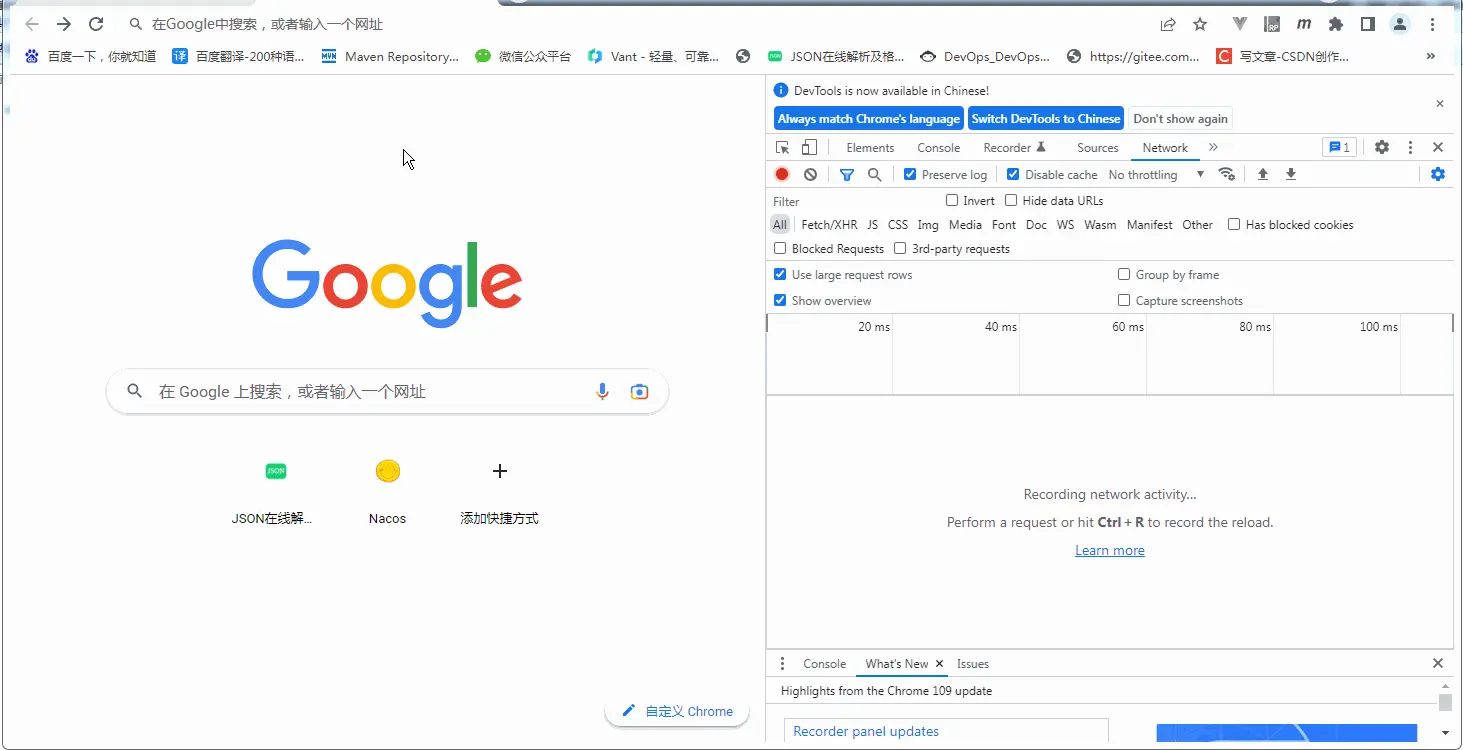Click the inspect element picker icon
Image resolution: width=1463 pixels, height=750 pixels.
pyautogui.click(x=783, y=147)
